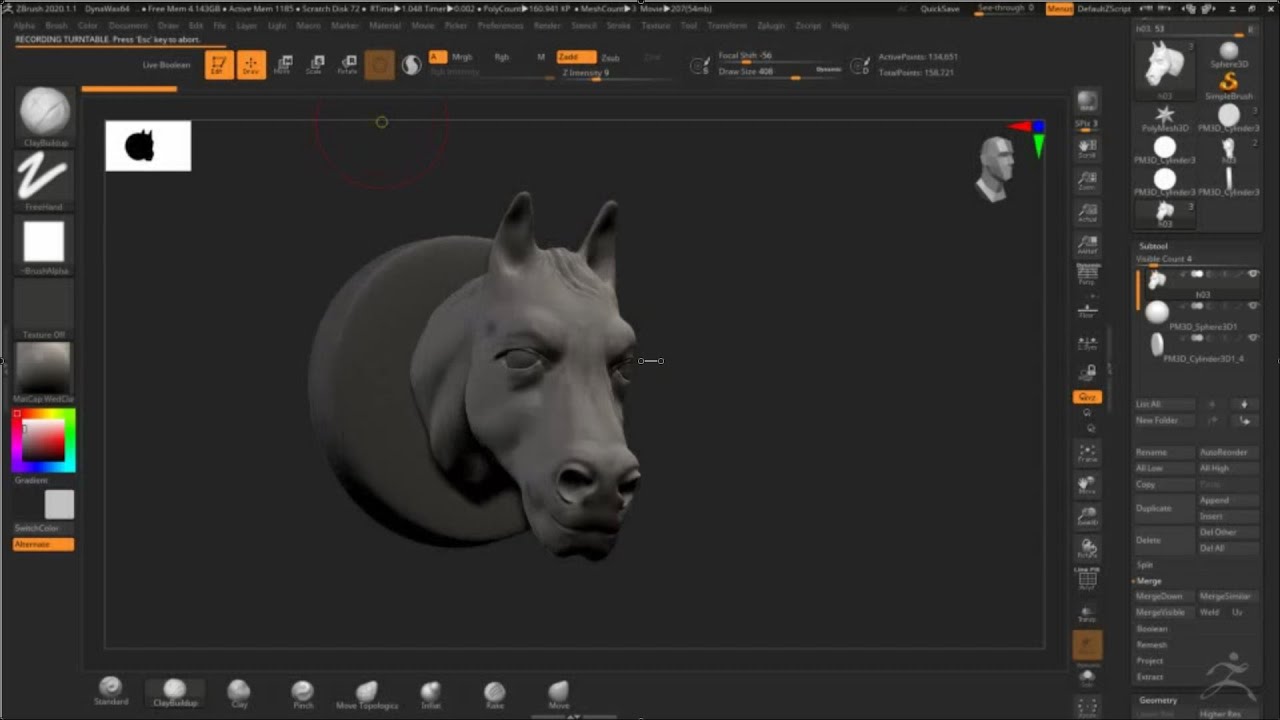Select the Standard brush at bottom

point(111,691)
